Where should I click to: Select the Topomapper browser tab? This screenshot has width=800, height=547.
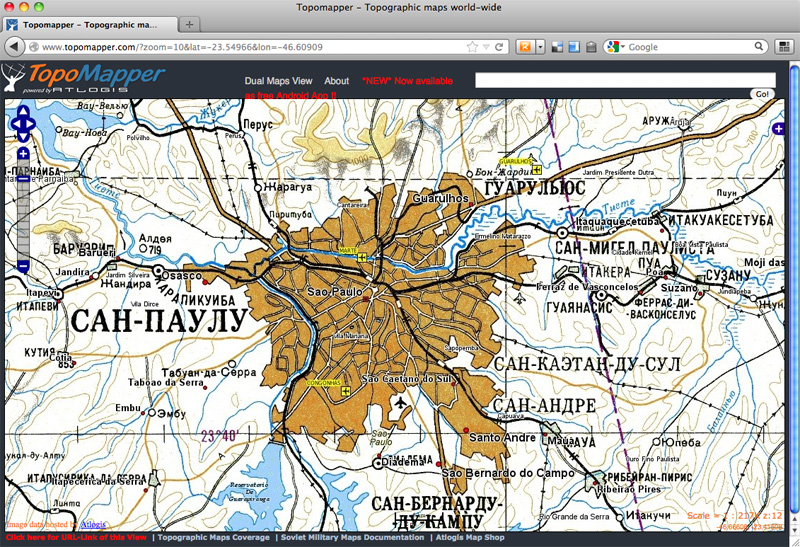click(x=90, y=23)
